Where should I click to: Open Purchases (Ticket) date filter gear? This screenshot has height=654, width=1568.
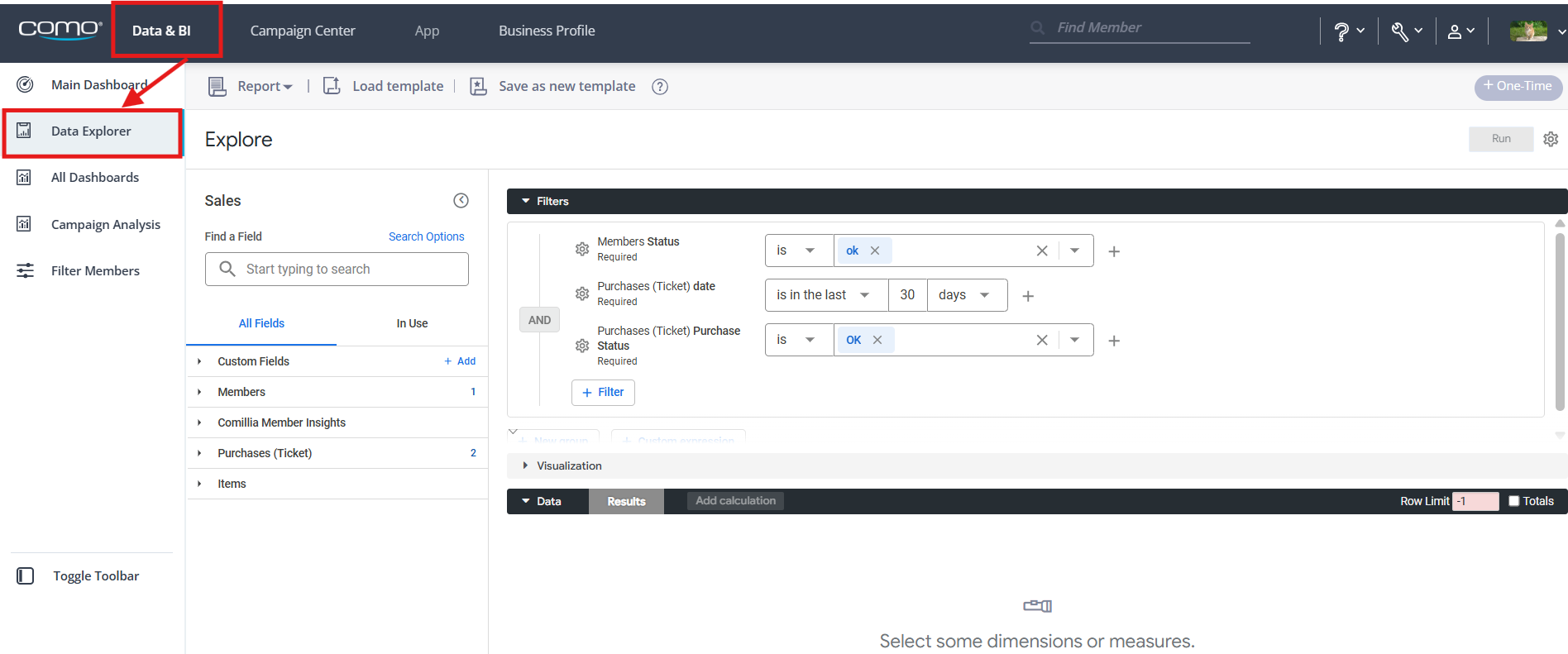click(x=582, y=294)
